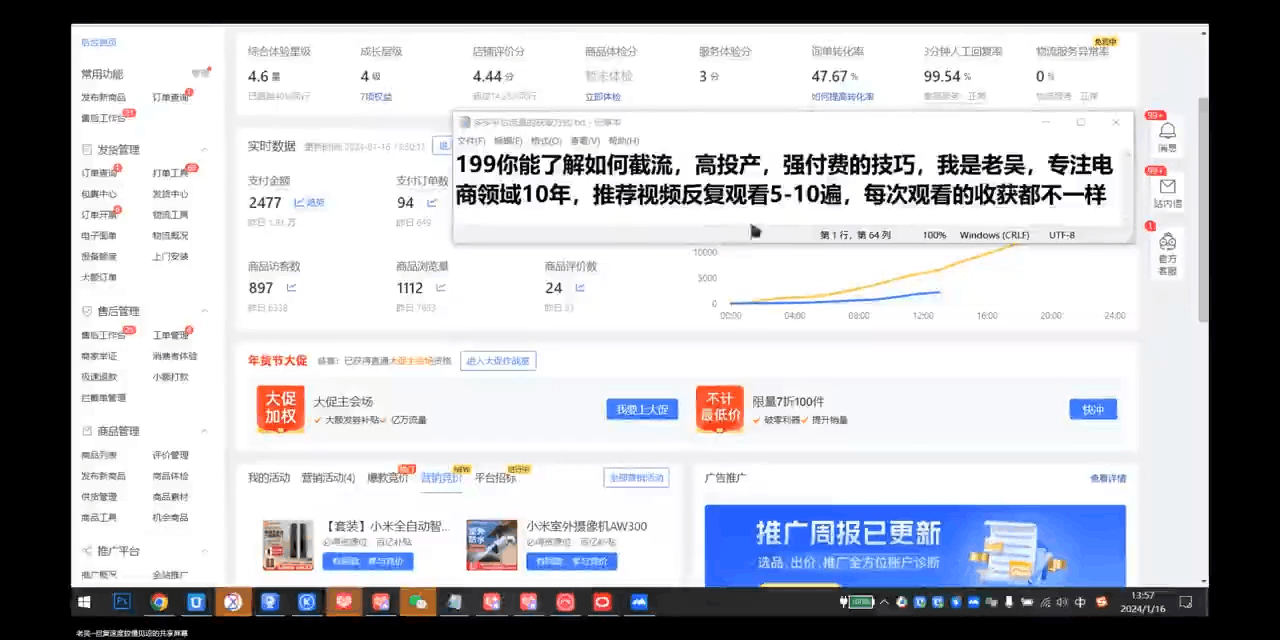Open the 官方客服 robot icon

(x=1167, y=242)
